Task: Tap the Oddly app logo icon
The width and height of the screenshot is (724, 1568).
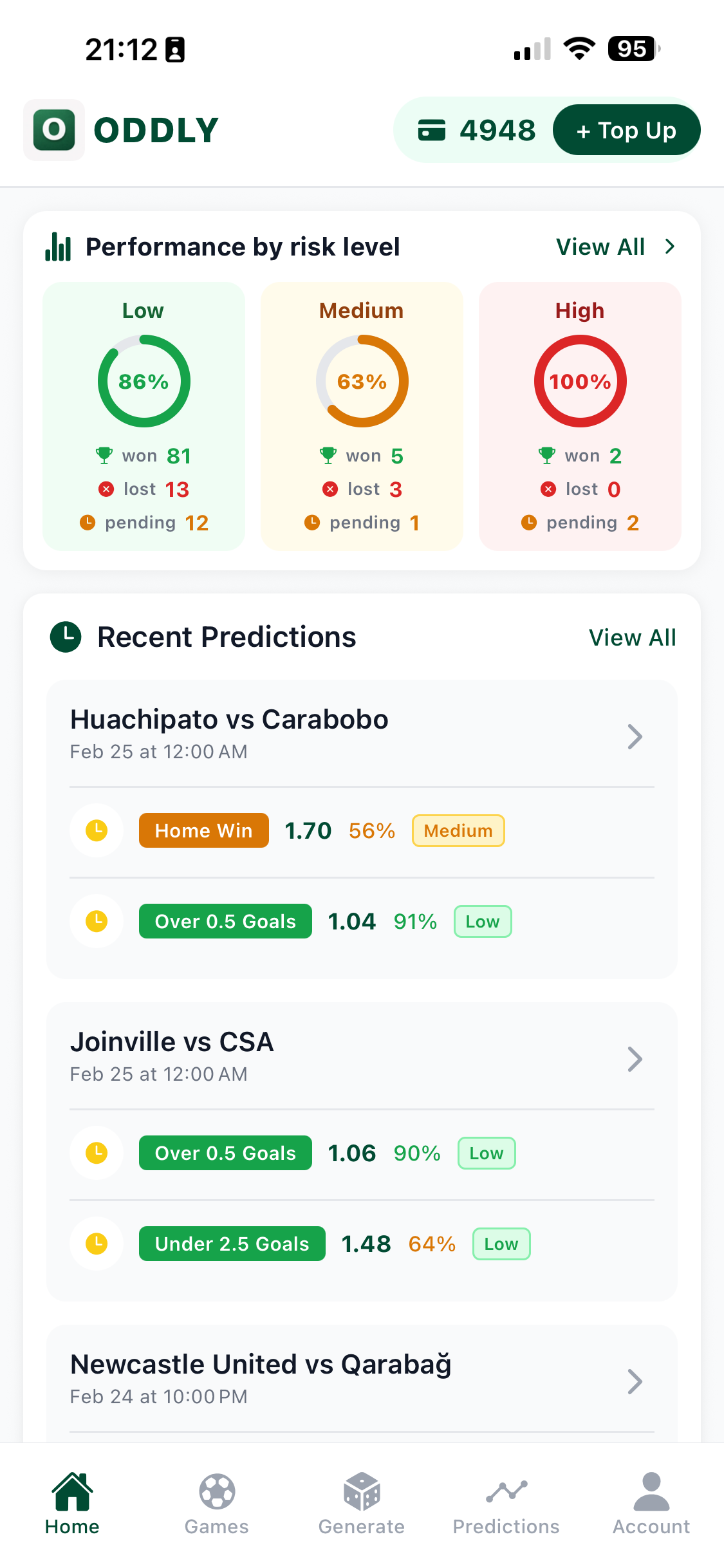Action: [54, 130]
